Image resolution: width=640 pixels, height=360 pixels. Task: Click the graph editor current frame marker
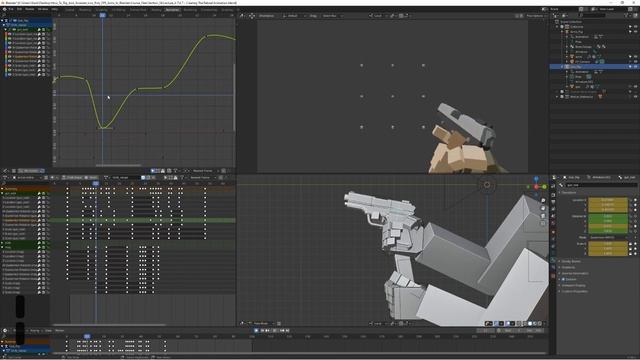pos(102,15)
